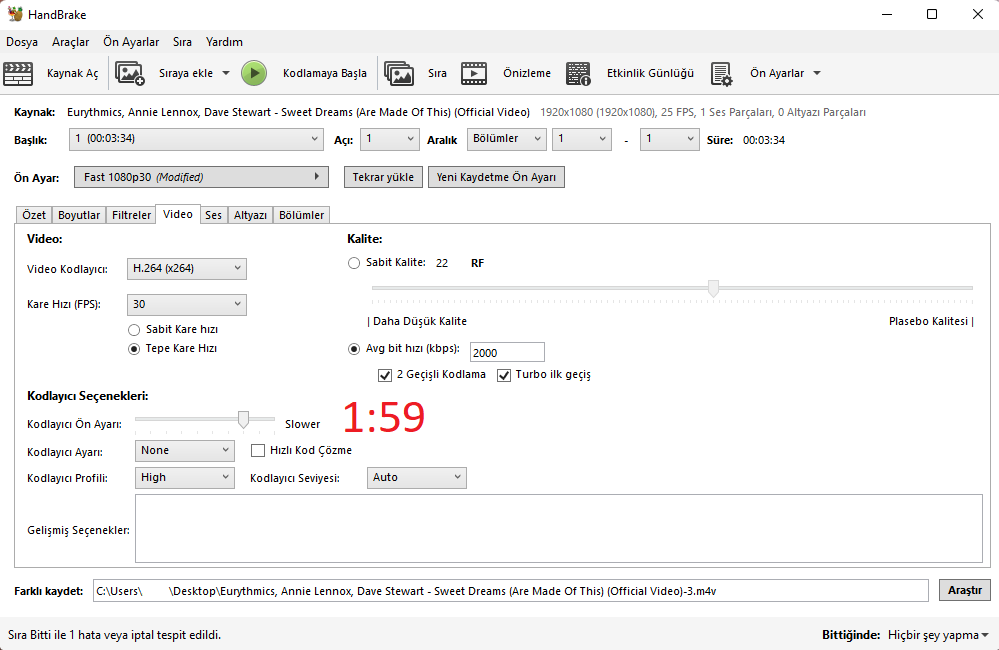Open the Kodlayıcı Ayarı None dropdown
Viewport: 999px width, 650px height.
pos(185,451)
